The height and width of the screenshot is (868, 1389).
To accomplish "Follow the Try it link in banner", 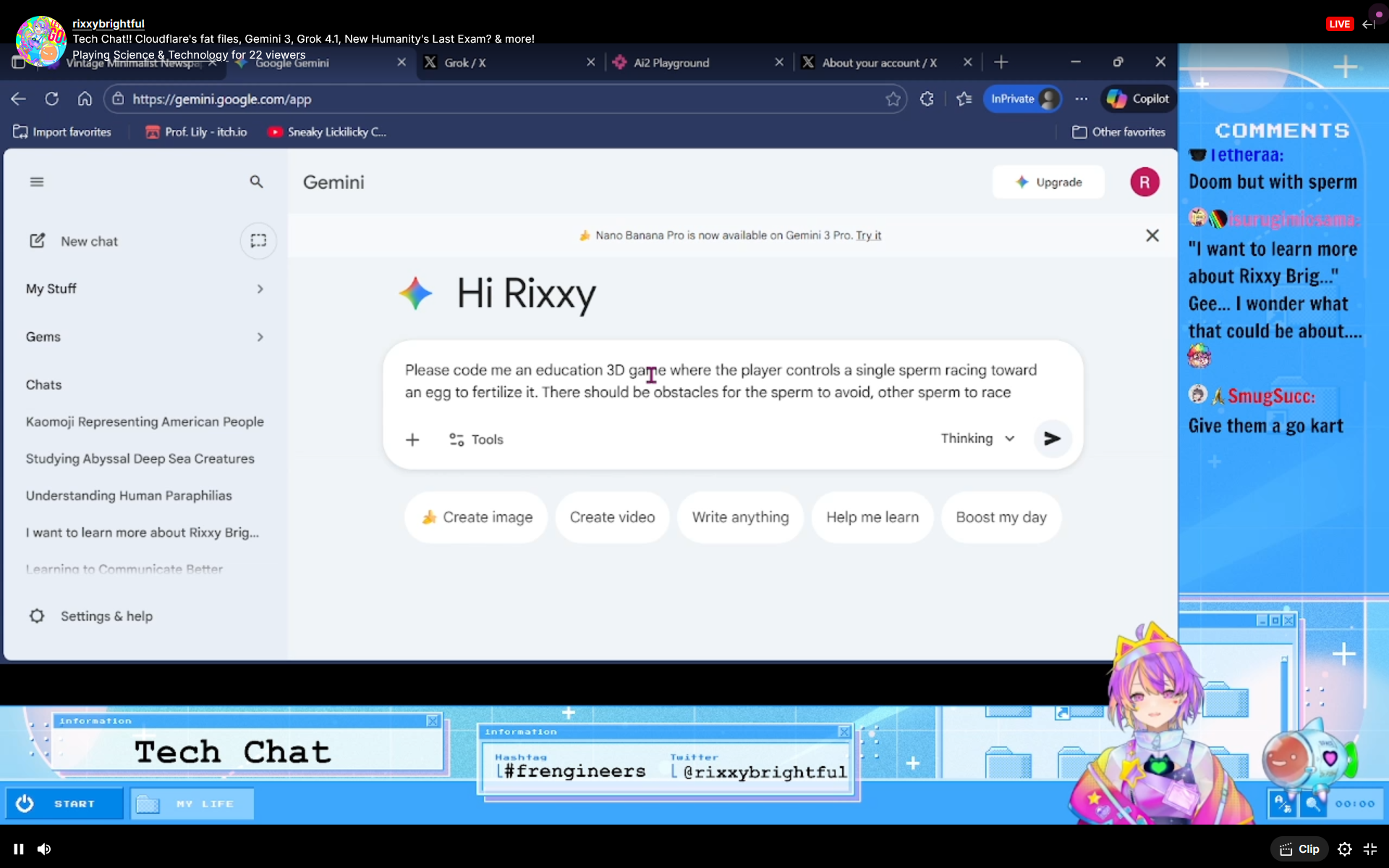I will (x=868, y=236).
